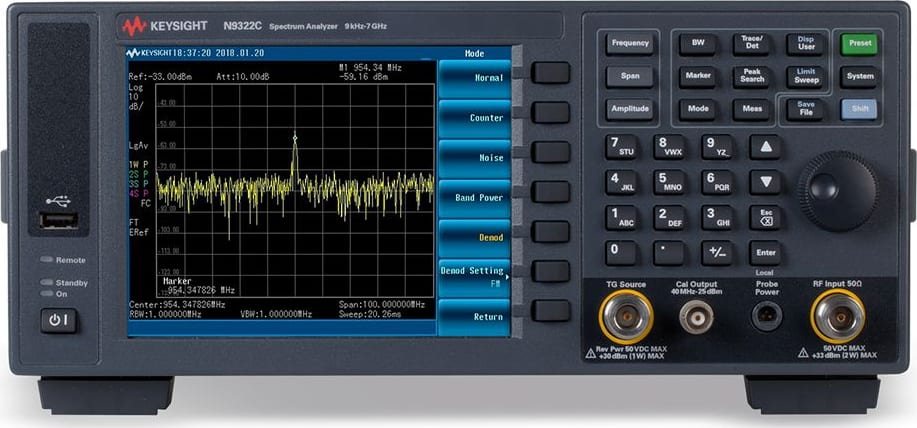Viewport: 917px width, 428px height.
Task: Hit the Esc backspace key
Action: point(766,217)
